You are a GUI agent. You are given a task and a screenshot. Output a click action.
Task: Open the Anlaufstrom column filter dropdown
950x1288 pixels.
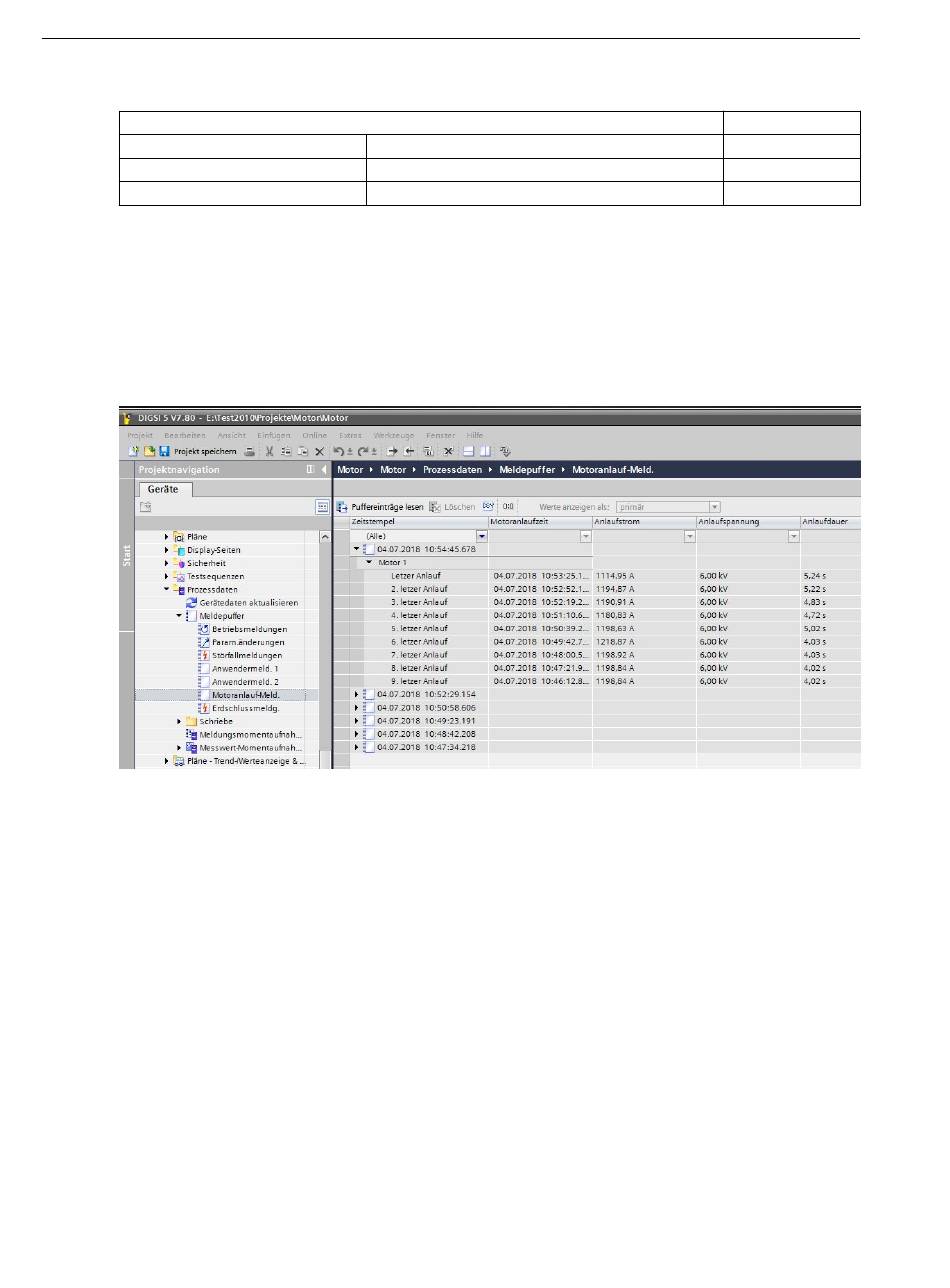click(689, 536)
